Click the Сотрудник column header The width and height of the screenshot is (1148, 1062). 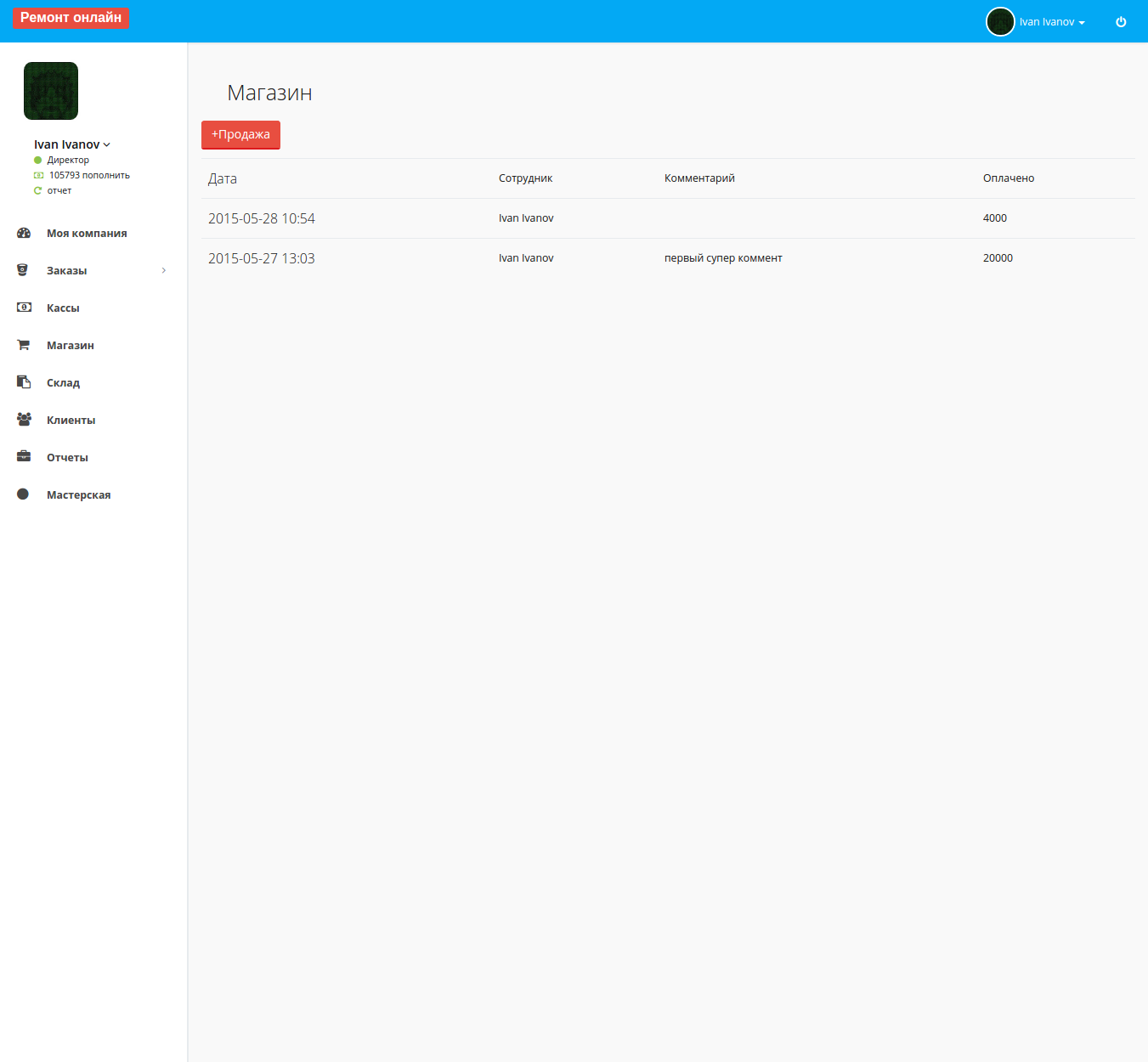tap(525, 178)
